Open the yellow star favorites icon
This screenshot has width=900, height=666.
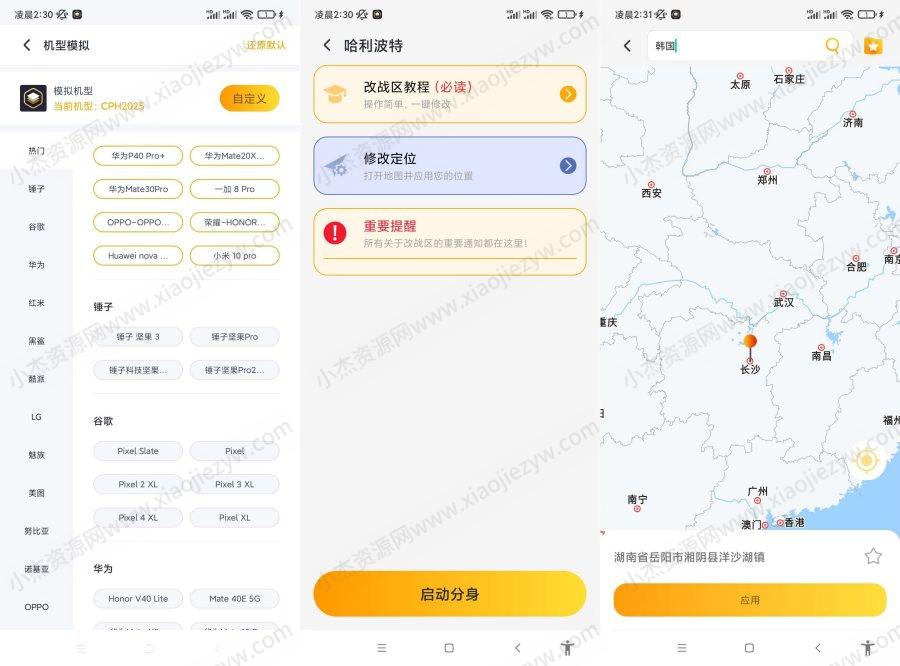pyautogui.click(x=873, y=45)
